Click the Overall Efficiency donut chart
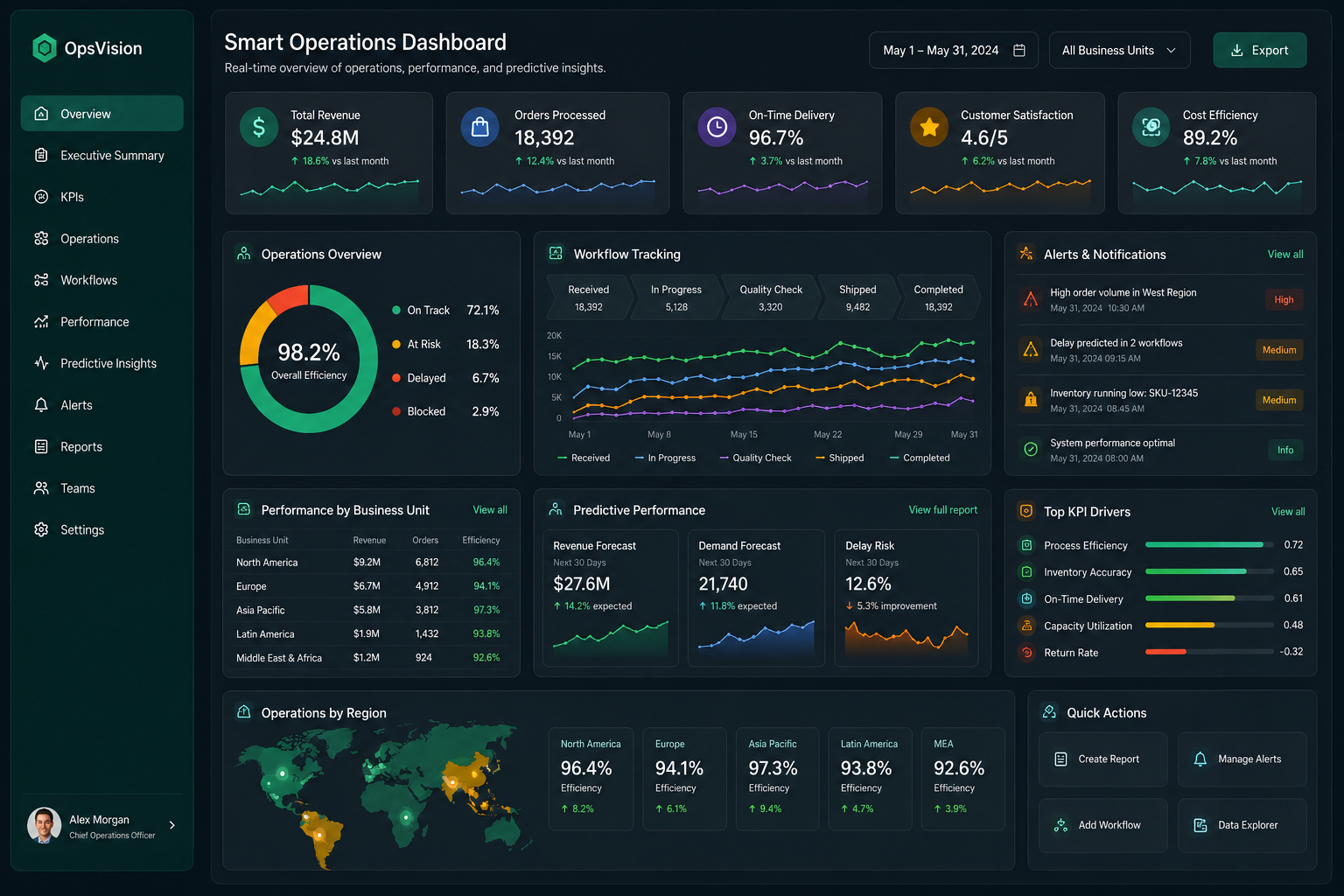1344x896 pixels. click(x=309, y=359)
